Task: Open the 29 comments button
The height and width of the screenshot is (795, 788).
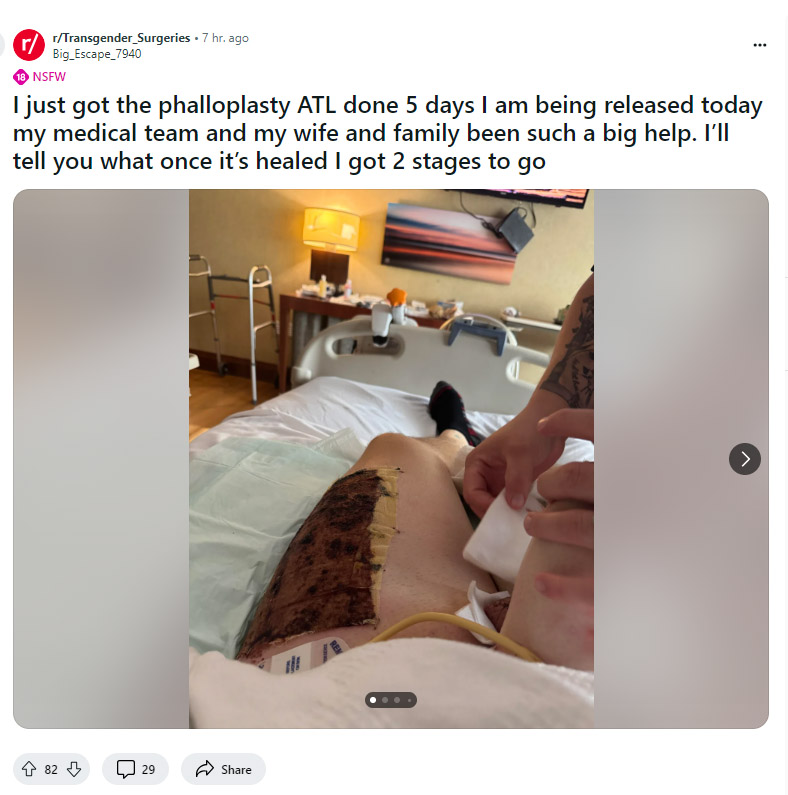Action: pos(135,769)
